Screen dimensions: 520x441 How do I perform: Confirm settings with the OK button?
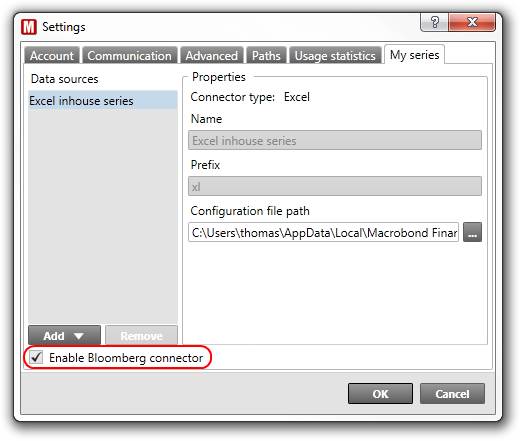coord(380,394)
